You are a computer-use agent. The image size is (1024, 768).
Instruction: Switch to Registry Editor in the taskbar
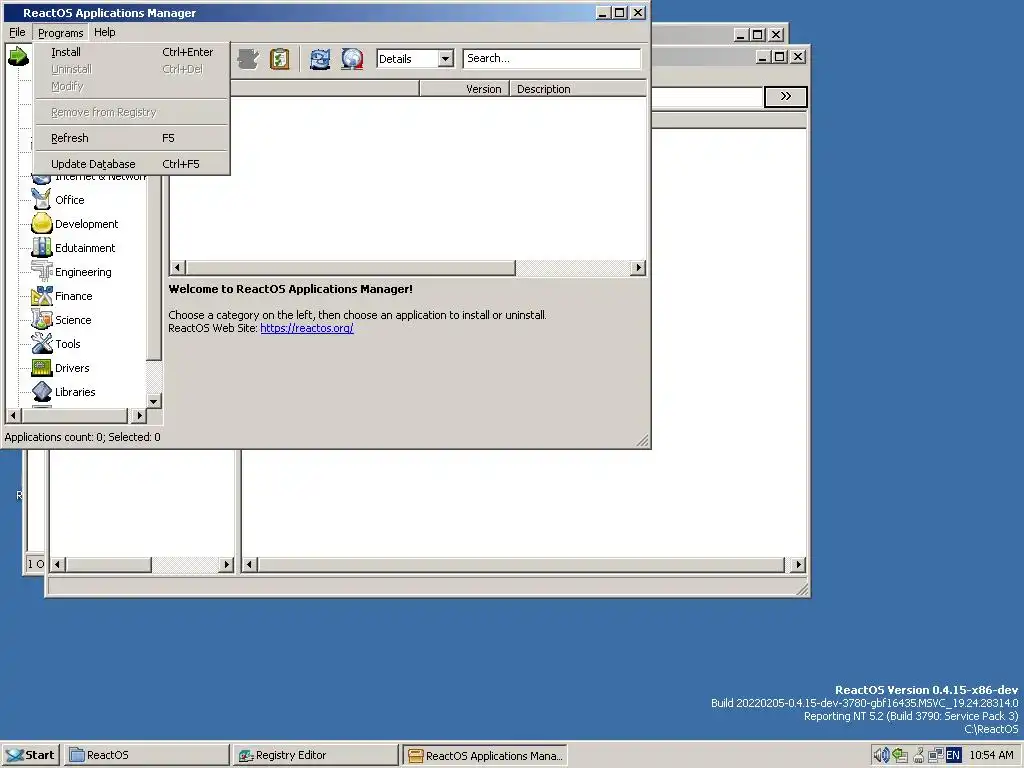(x=315, y=755)
